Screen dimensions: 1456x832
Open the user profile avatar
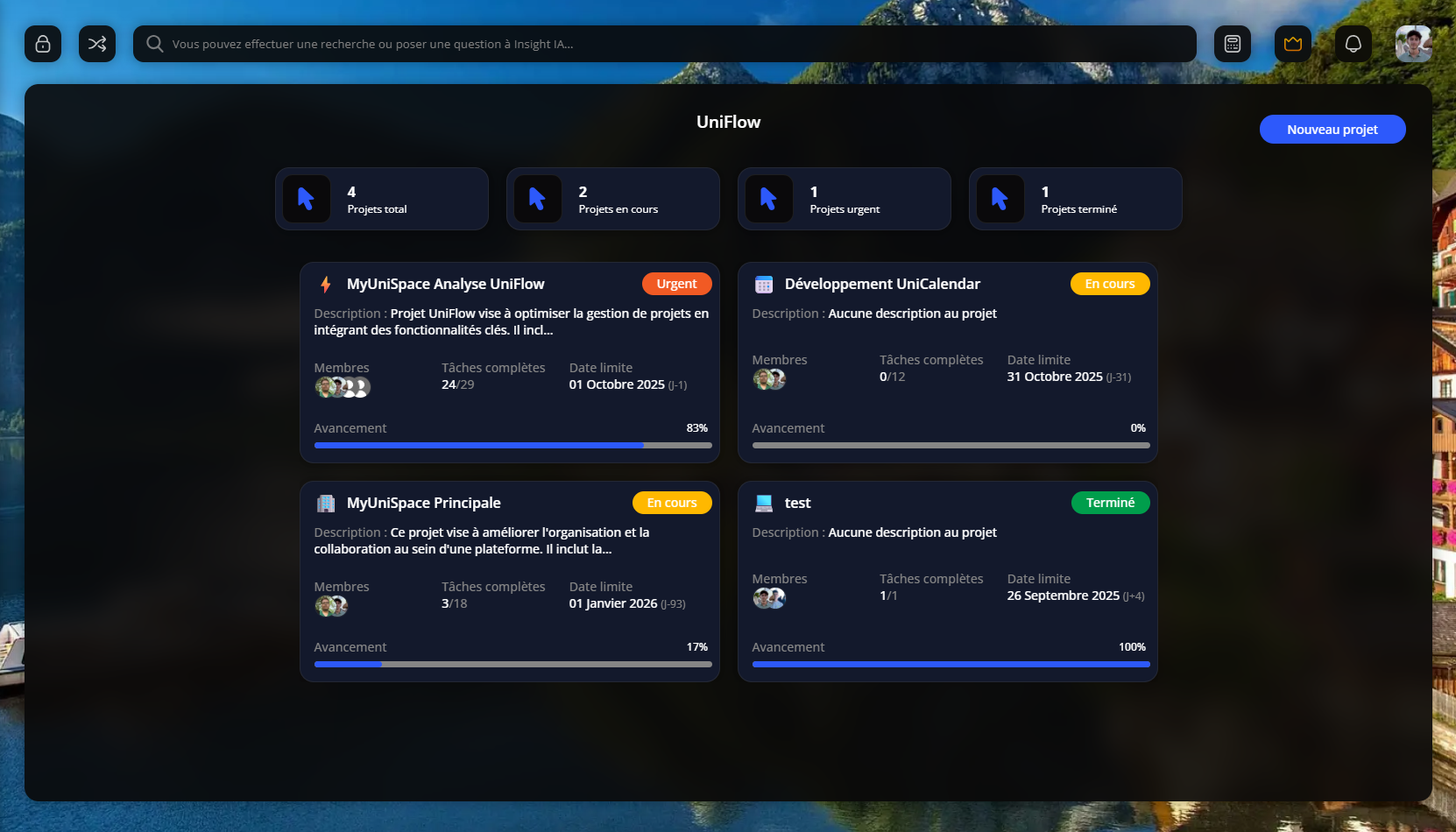1413,44
